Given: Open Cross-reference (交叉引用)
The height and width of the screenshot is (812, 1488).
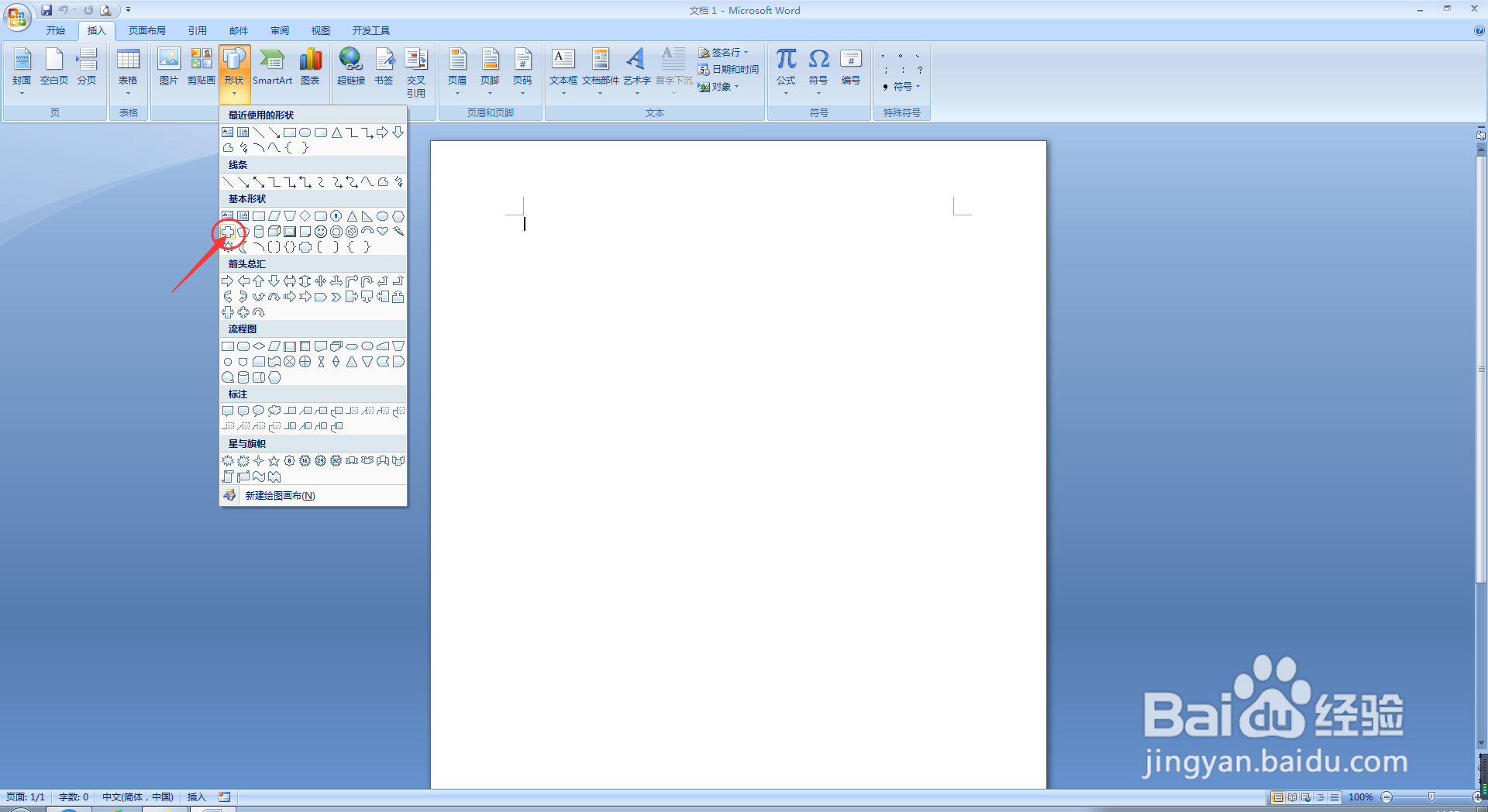Looking at the screenshot, I should pos(416,72).
